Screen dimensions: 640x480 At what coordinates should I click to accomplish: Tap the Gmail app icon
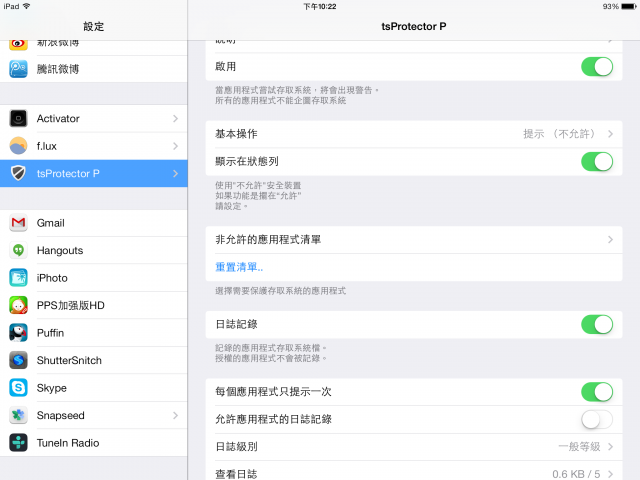point(18,223)
